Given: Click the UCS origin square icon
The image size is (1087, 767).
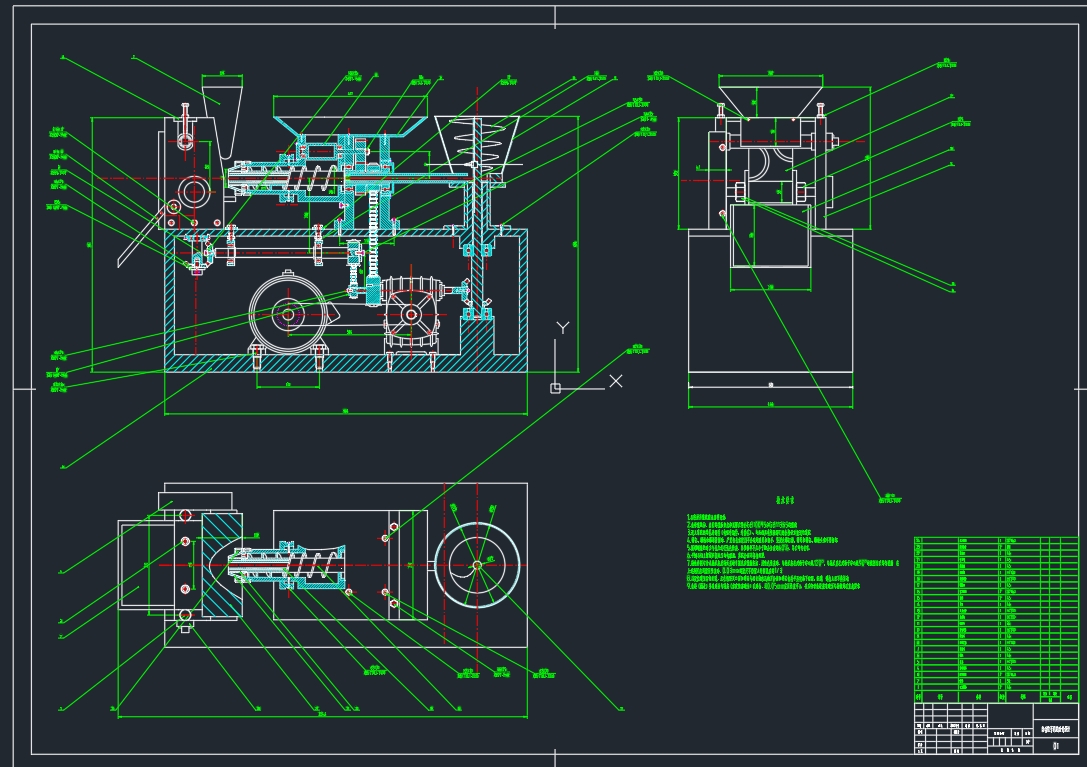Looking at the screenshot, I should click(x=555, y=388).
